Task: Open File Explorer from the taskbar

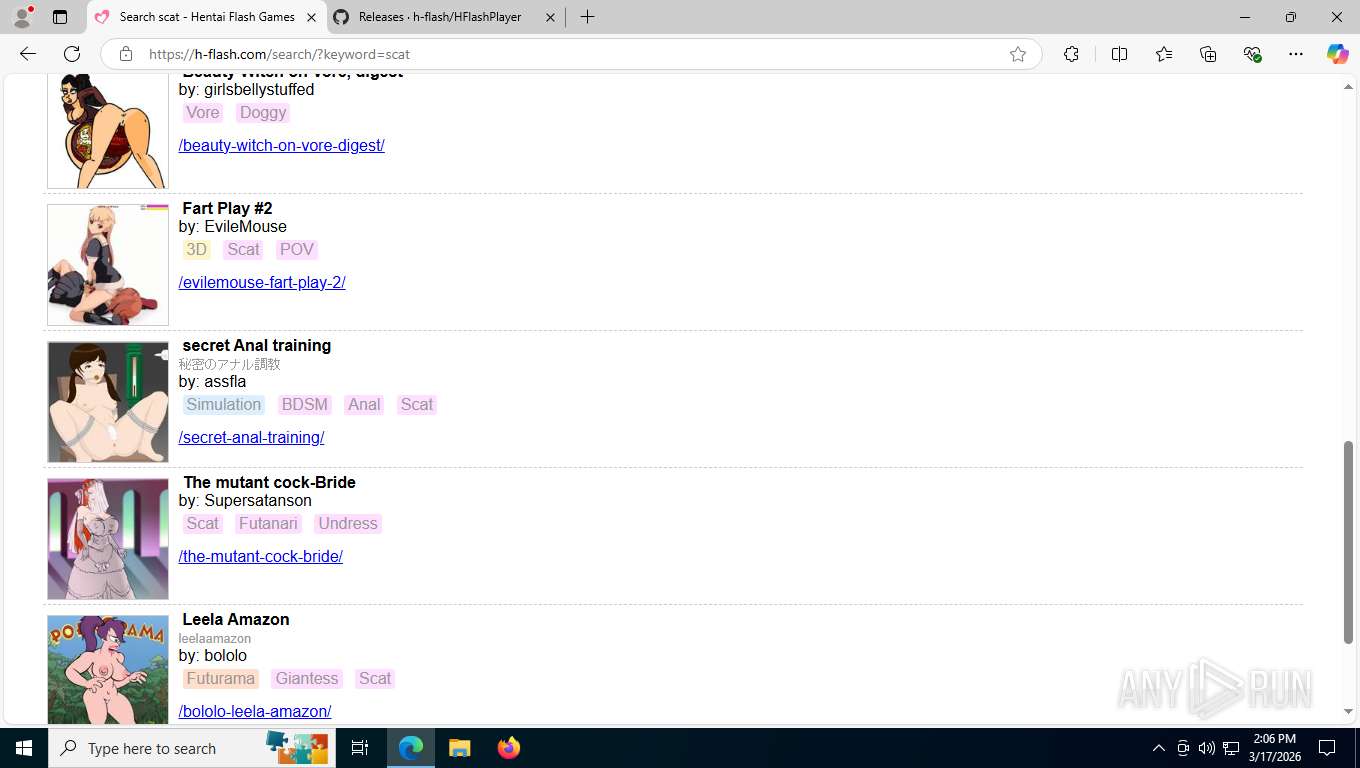Action: [x=459, y=748]
